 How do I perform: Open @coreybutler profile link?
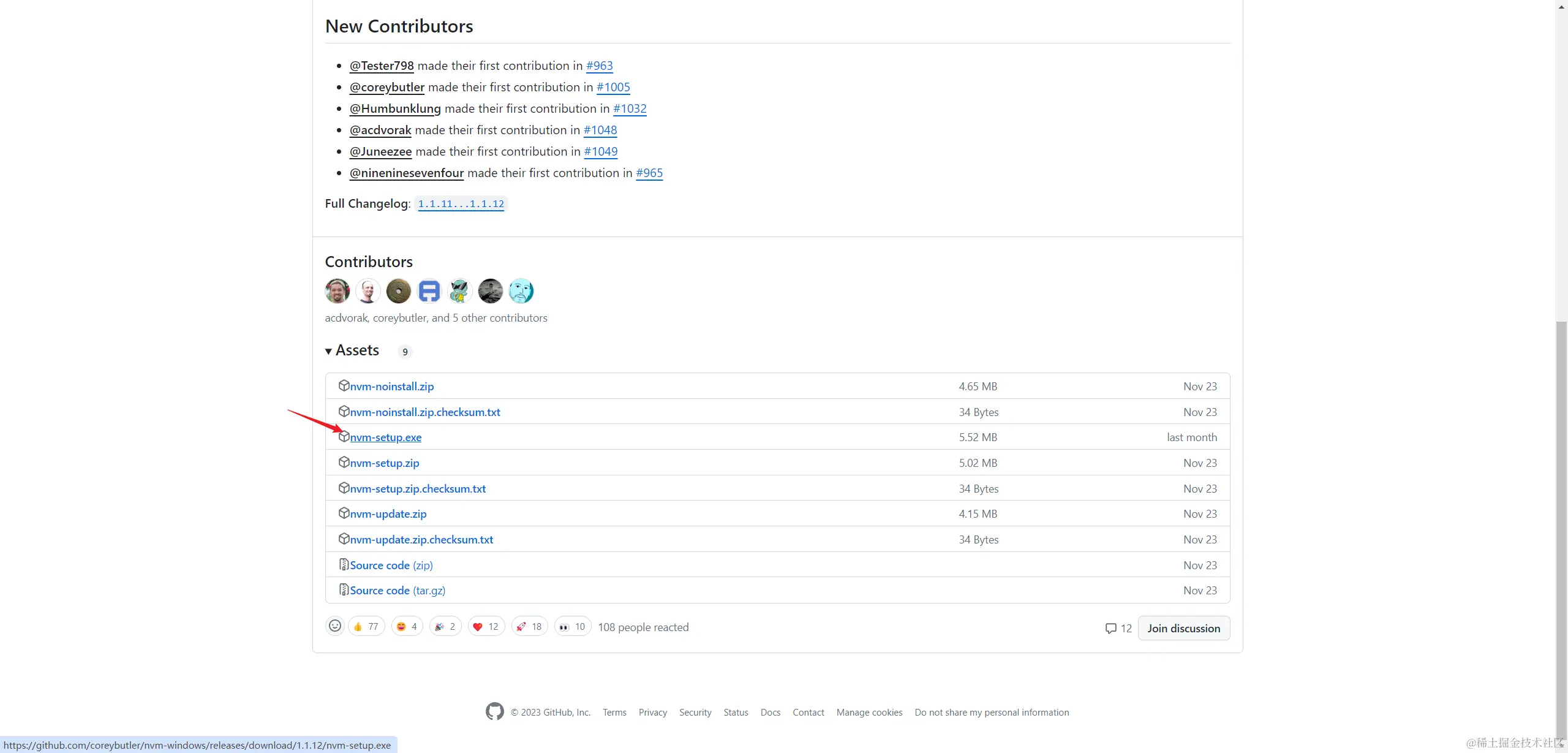point(386,87)
